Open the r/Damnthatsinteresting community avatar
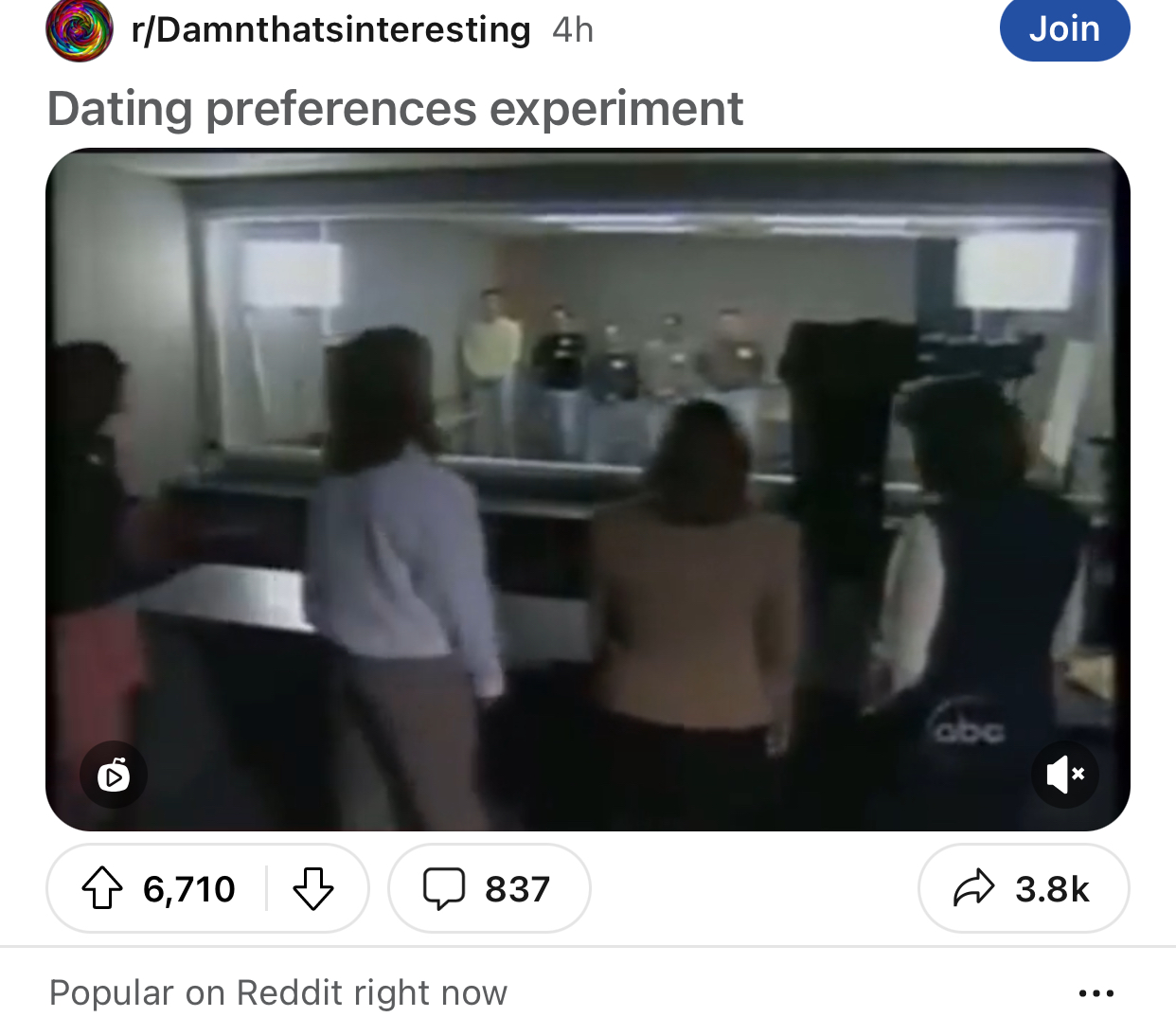Viewport: 1176px width, 1035px height. 79,29
